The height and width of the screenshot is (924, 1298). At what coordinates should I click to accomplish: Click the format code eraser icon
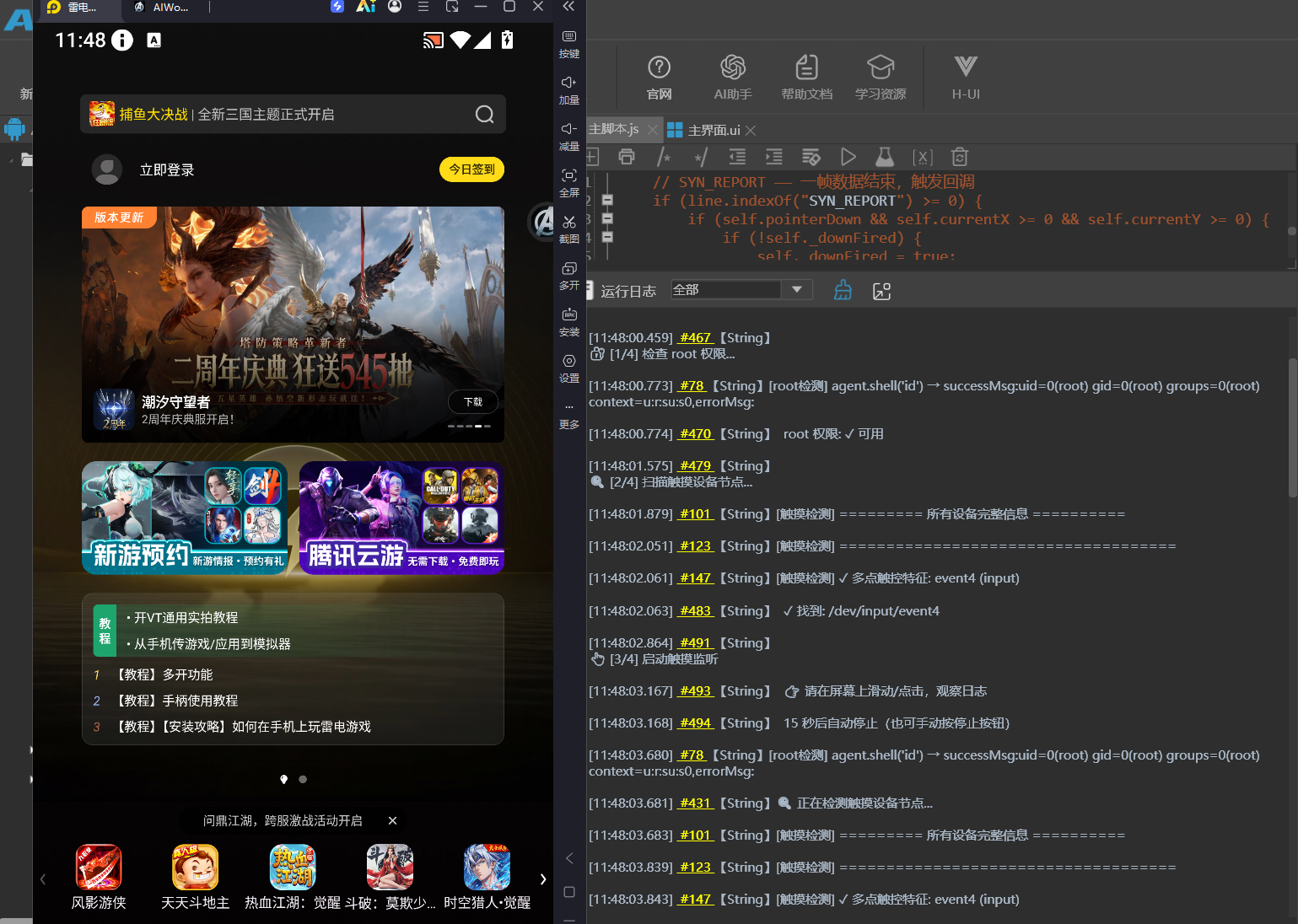811,157
